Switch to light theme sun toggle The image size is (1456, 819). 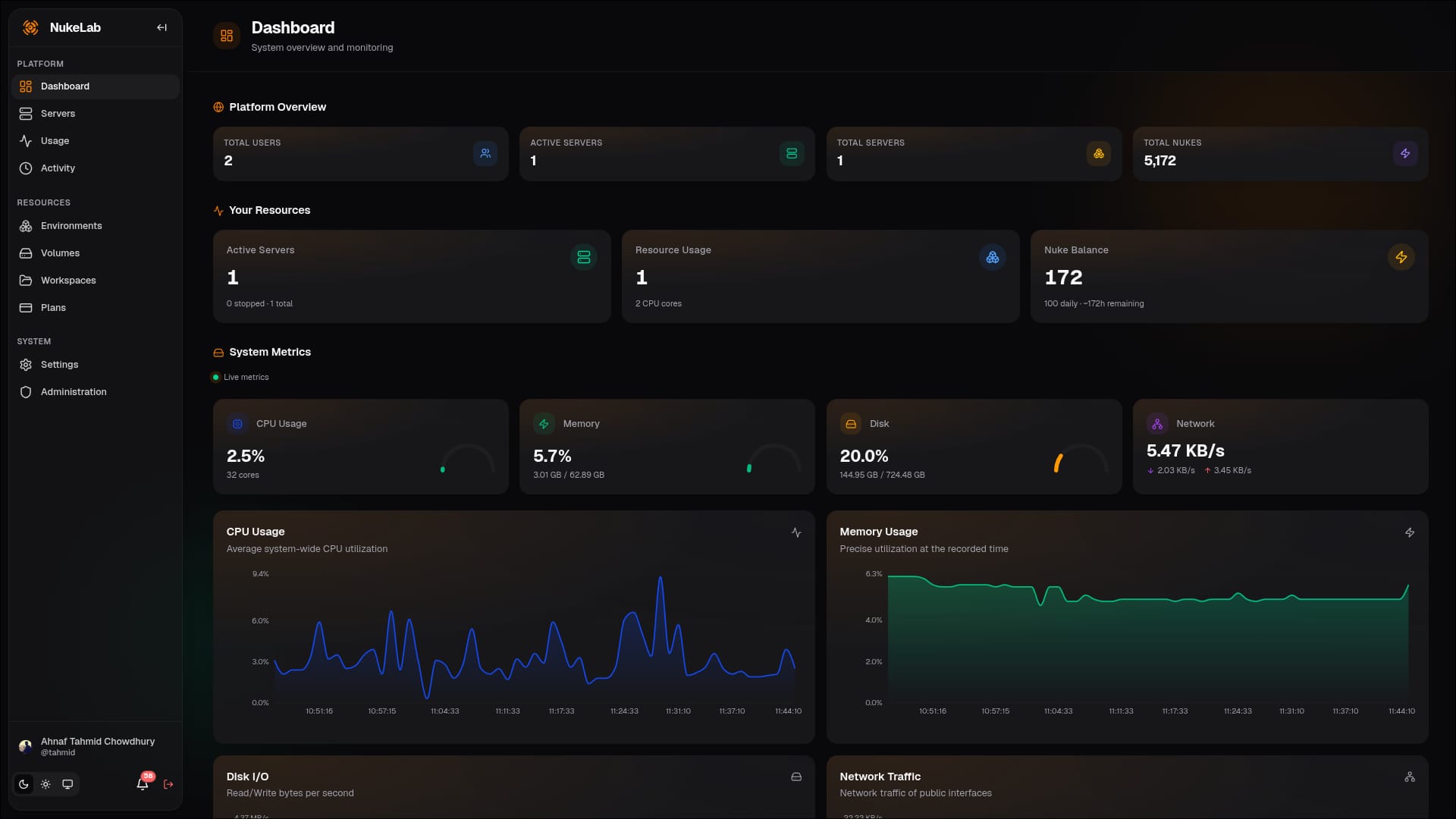pos(45,784)
